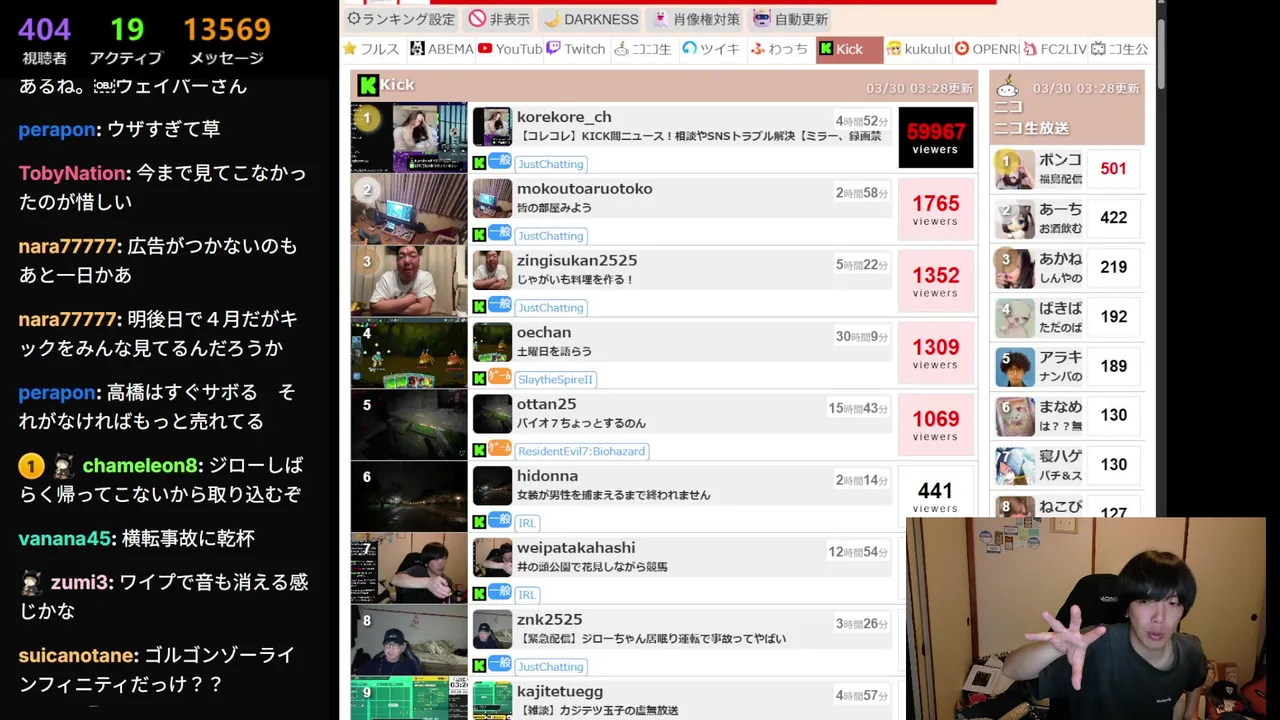Open あーち entry in ニコ生放送 ranking

pos(1067,218)
